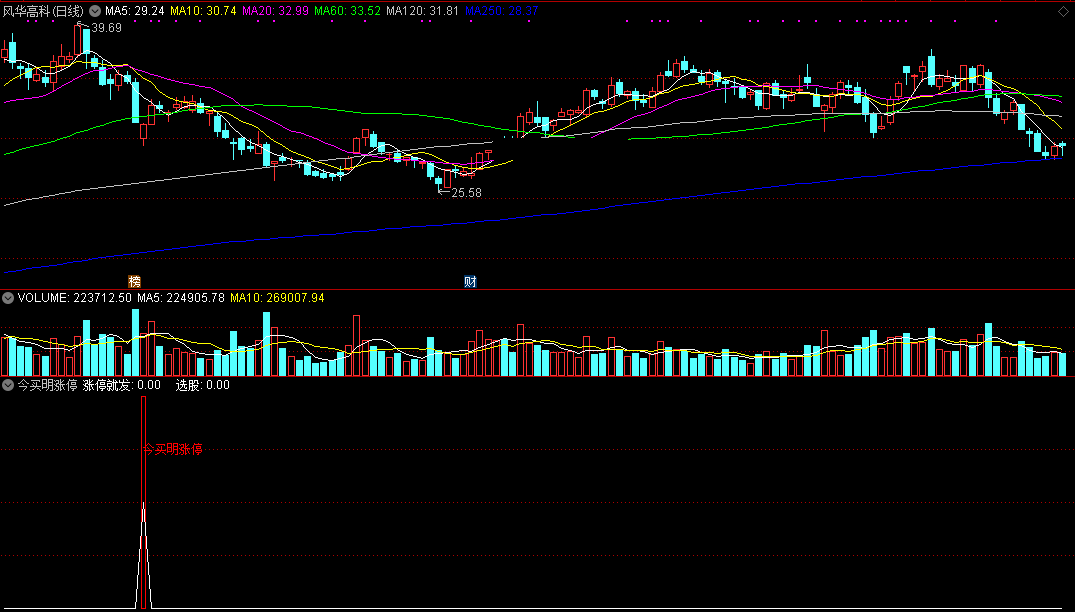Open dropdown arrow next to 风华高科(日线) title
1075x612 pixels.
point(95,11)
